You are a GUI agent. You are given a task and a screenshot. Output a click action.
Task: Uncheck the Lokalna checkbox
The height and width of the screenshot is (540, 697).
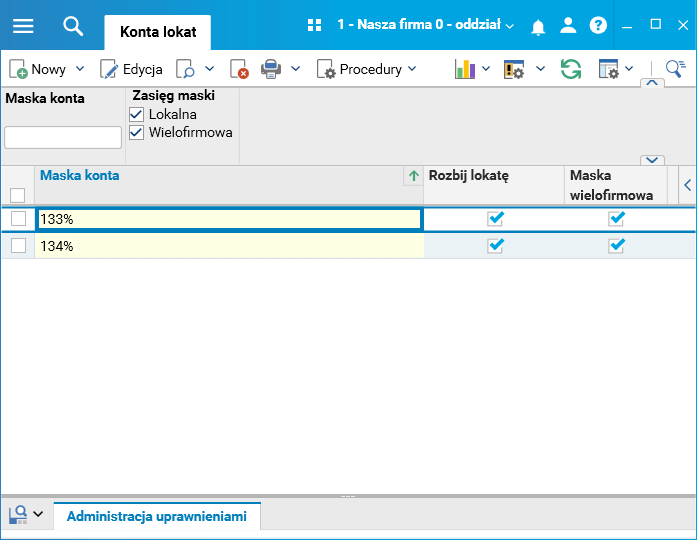pyautogui.click(x=136, y=114)
